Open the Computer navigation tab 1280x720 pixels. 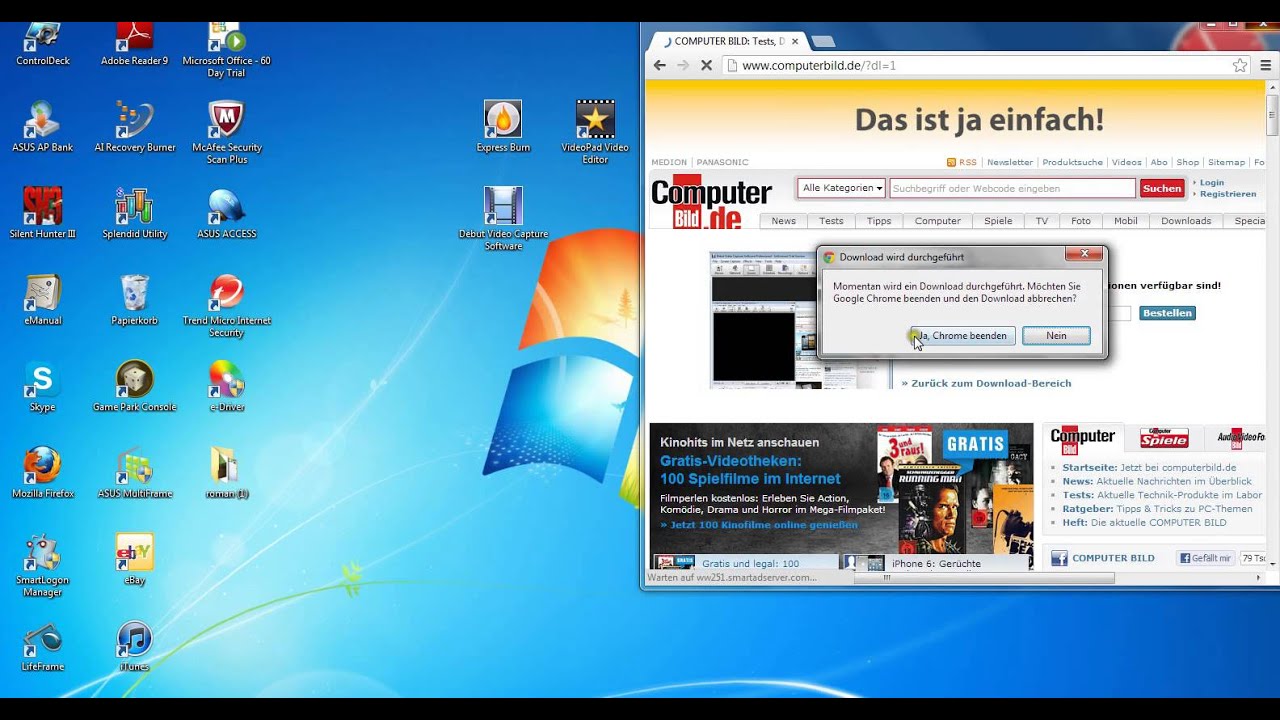point(938,221)
